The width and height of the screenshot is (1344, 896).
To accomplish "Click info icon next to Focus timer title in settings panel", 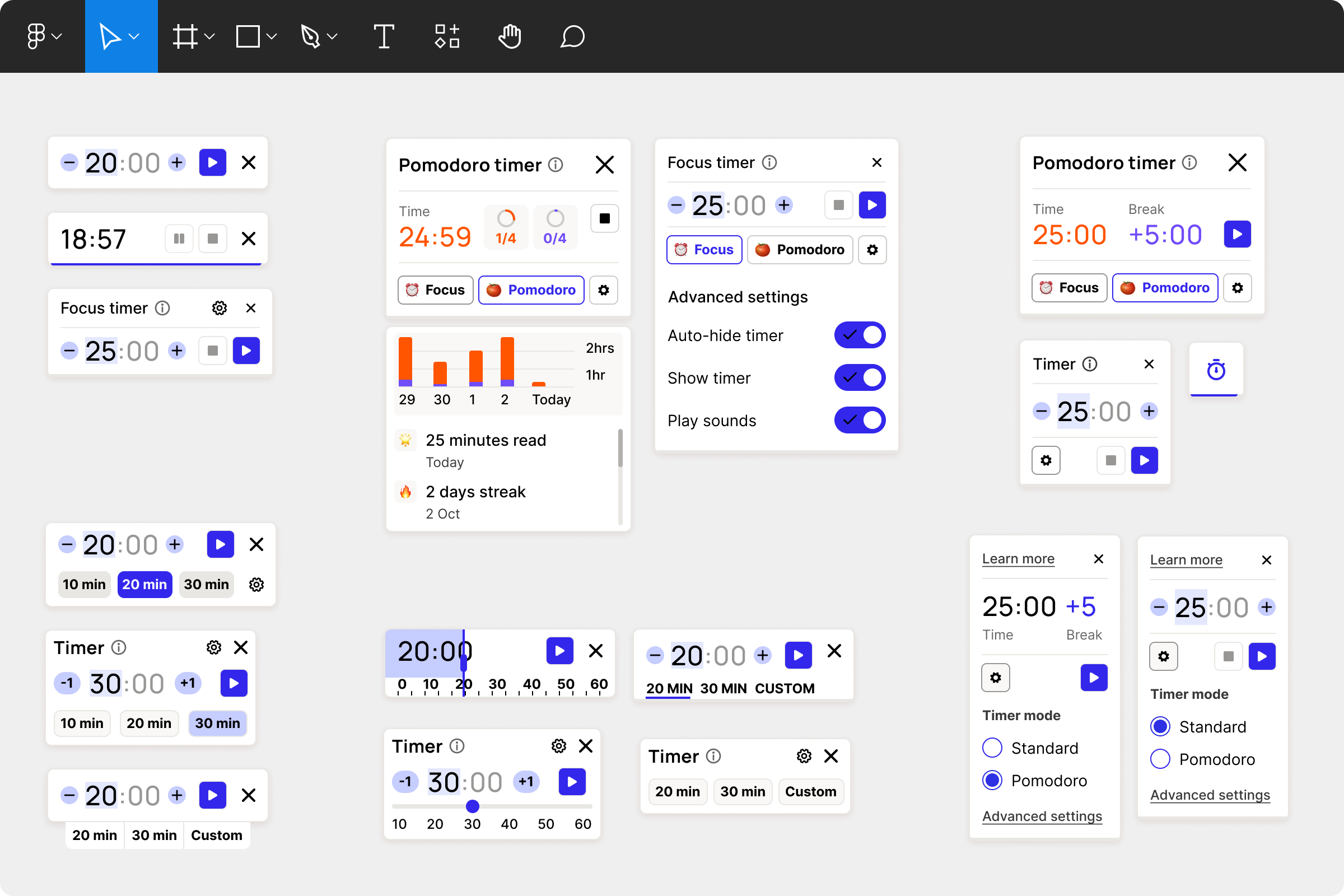I will (x=769, y=163).
